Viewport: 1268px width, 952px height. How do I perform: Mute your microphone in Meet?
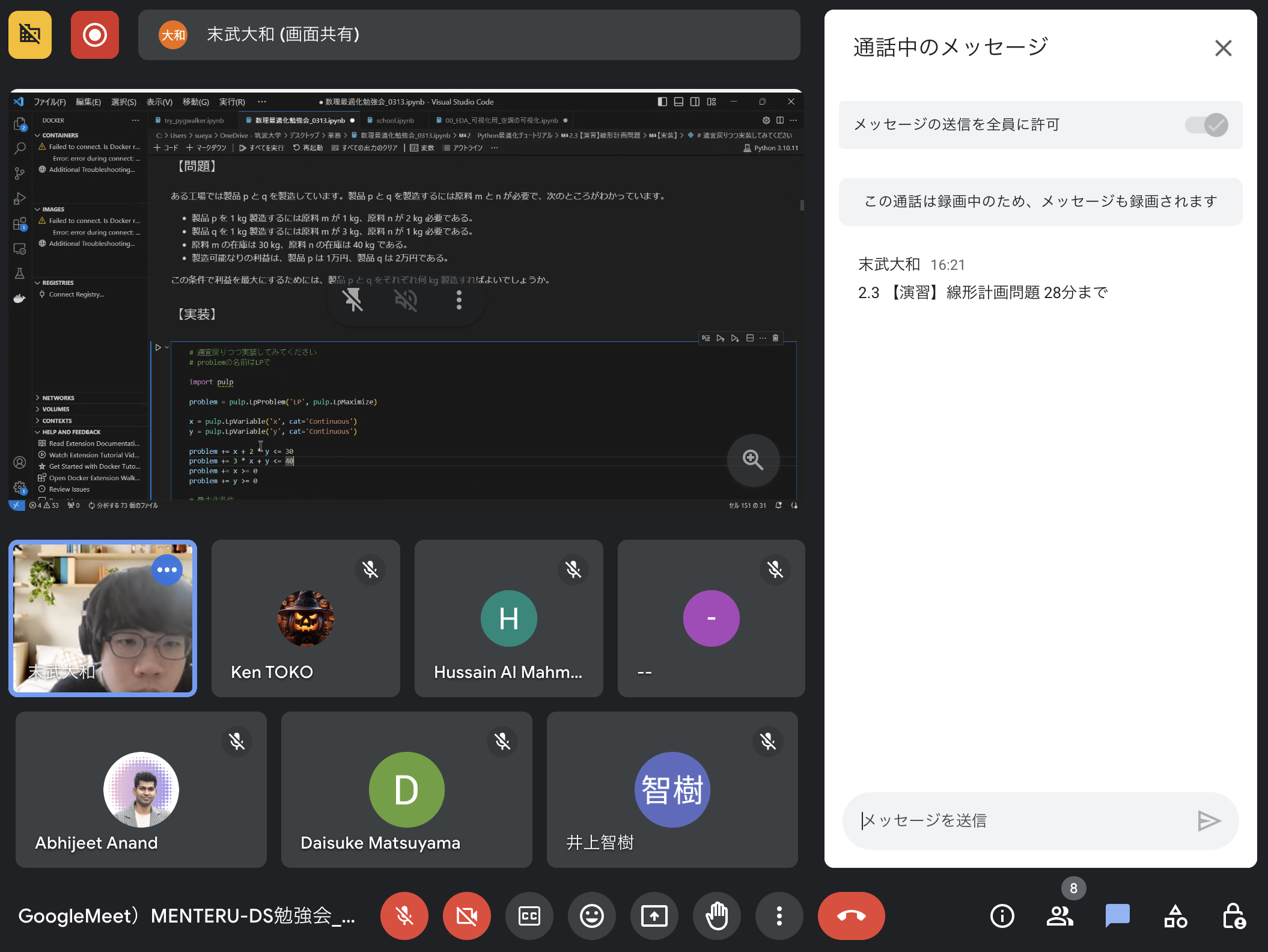404,916
